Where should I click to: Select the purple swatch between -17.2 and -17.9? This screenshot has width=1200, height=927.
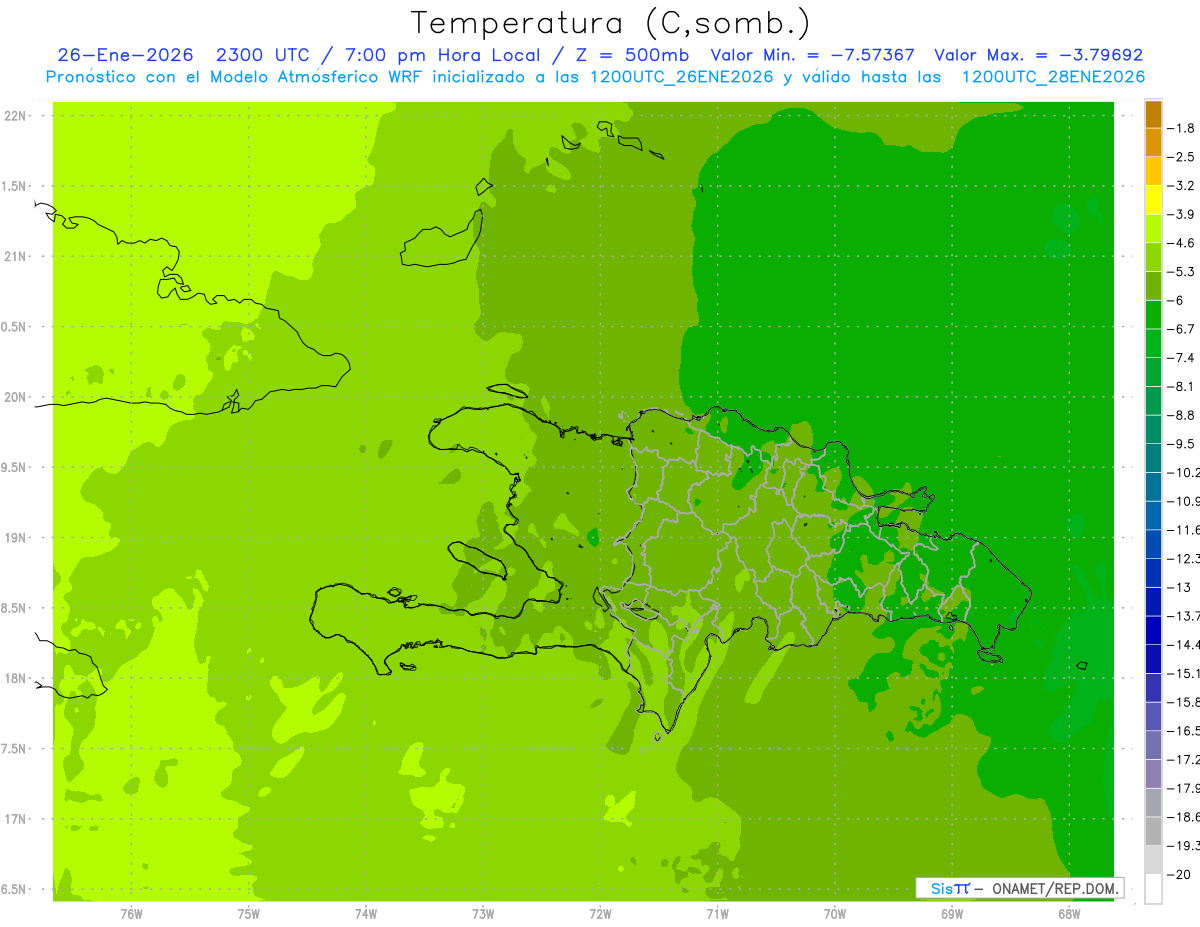(x=1153, y=774)
